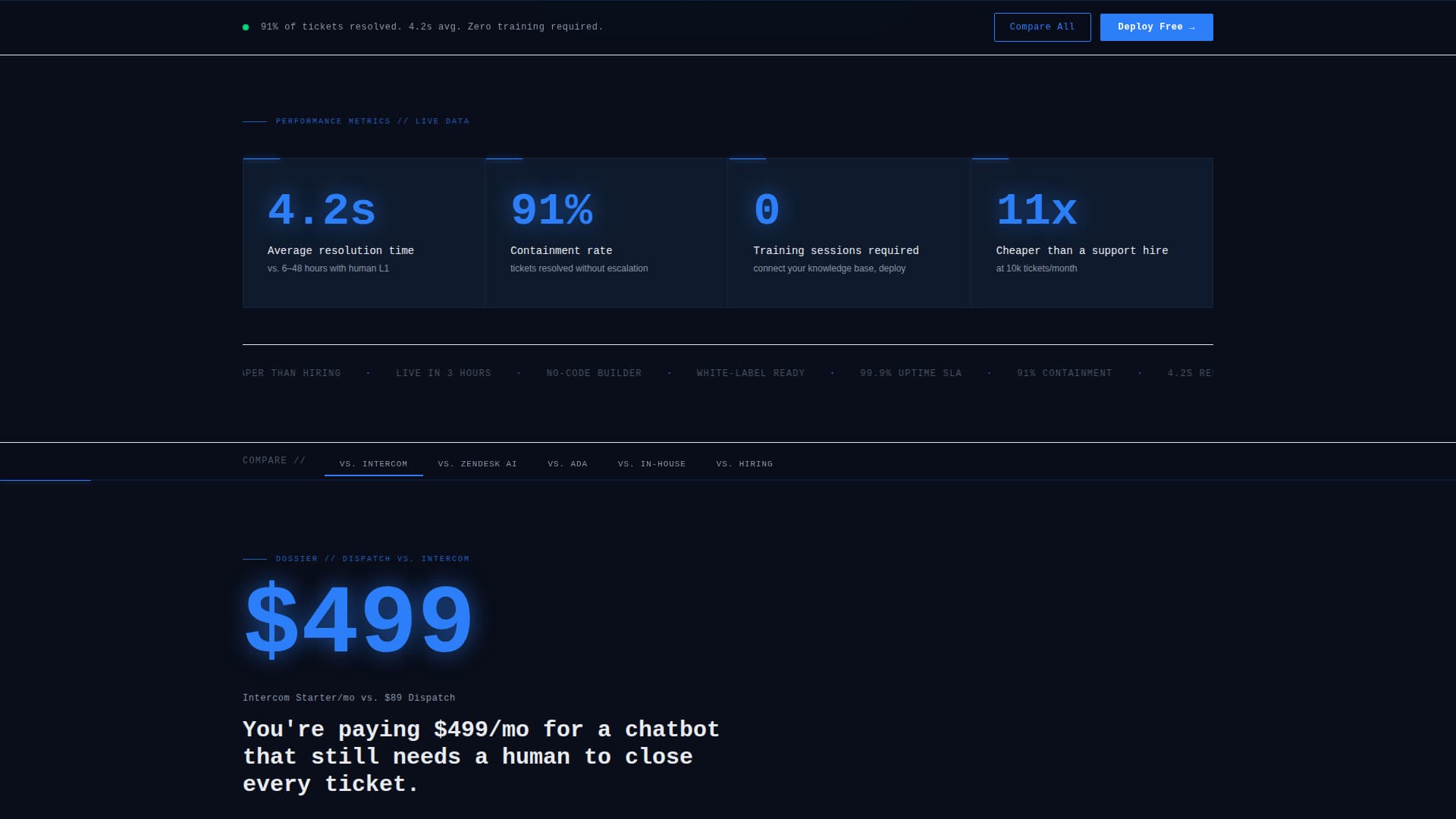Click the Deploy Free button
1456x819 pixels.
pos(1156,27)
